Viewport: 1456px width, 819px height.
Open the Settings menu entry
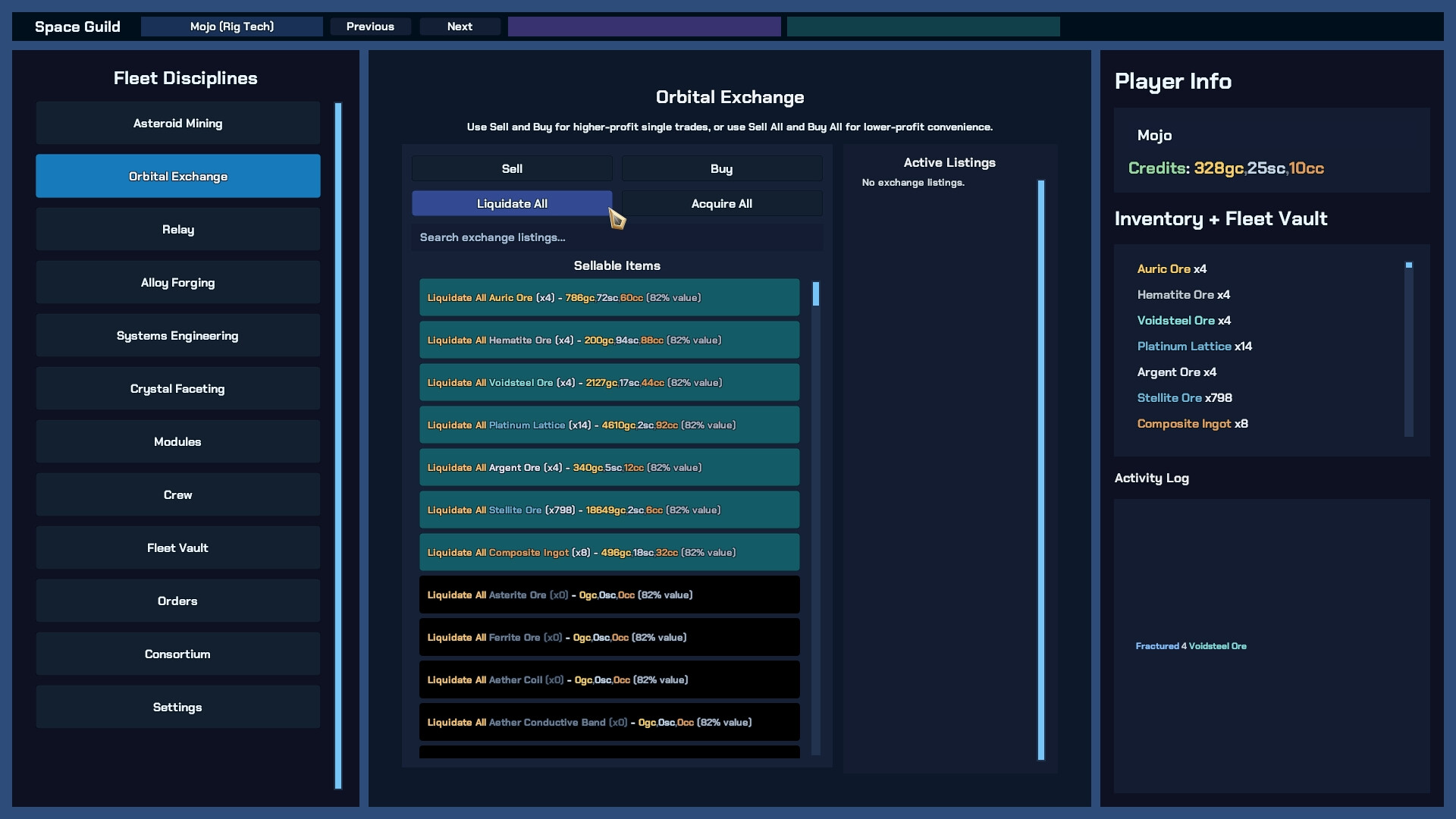(x=177, y=707)
